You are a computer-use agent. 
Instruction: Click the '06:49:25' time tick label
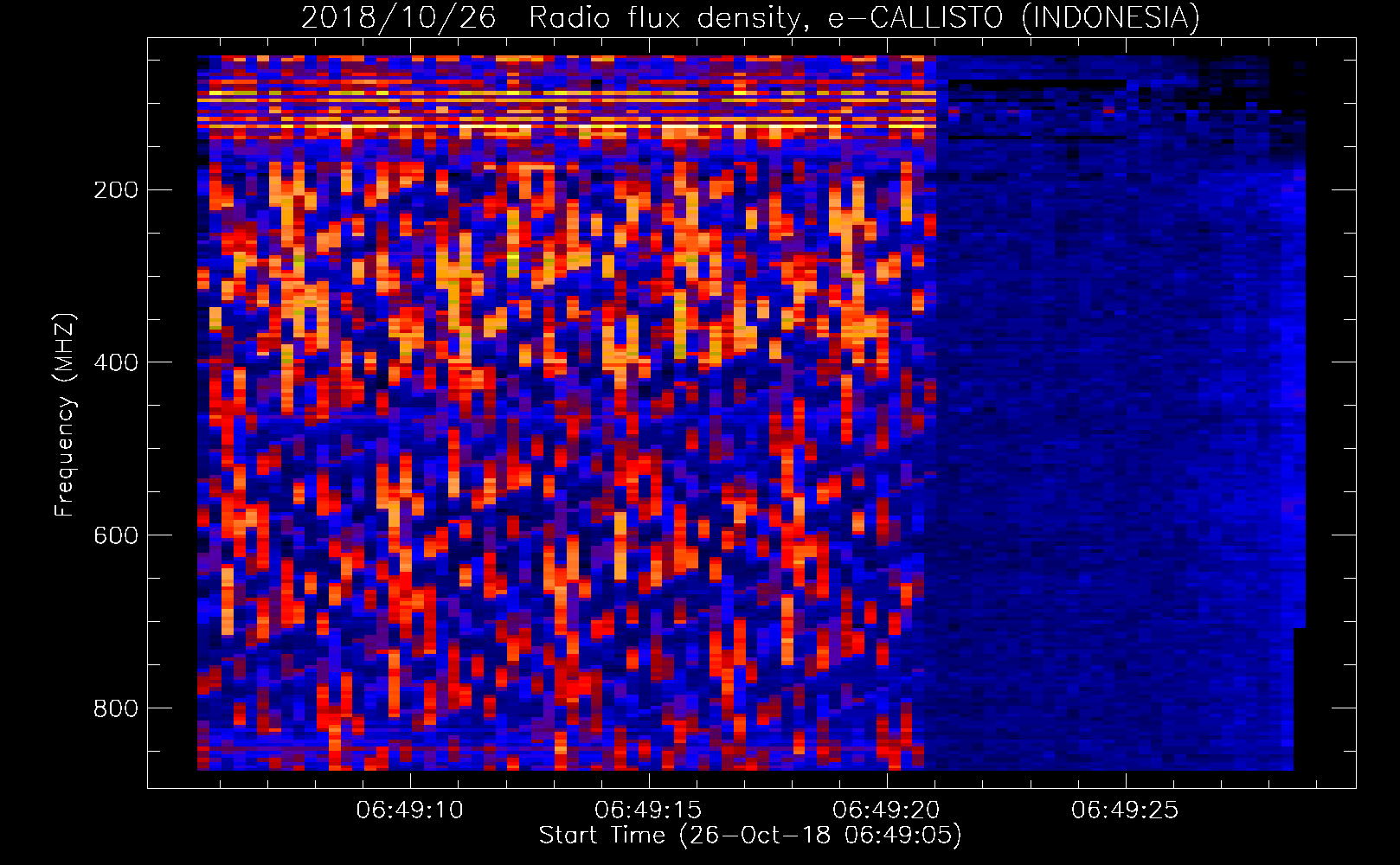coord(1125,811)
